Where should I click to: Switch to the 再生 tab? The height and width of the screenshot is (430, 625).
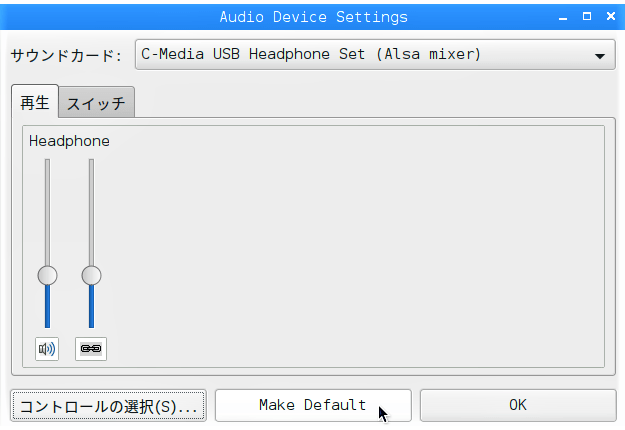35,102
